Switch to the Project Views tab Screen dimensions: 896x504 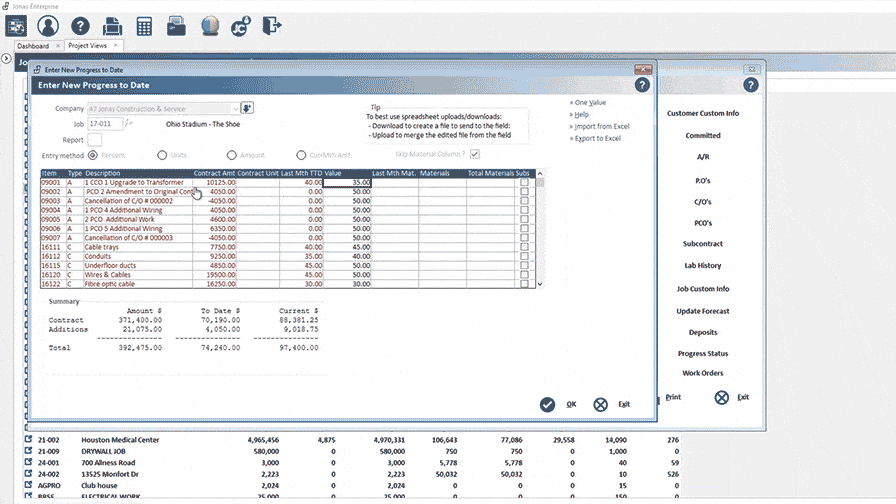point(87,46)
